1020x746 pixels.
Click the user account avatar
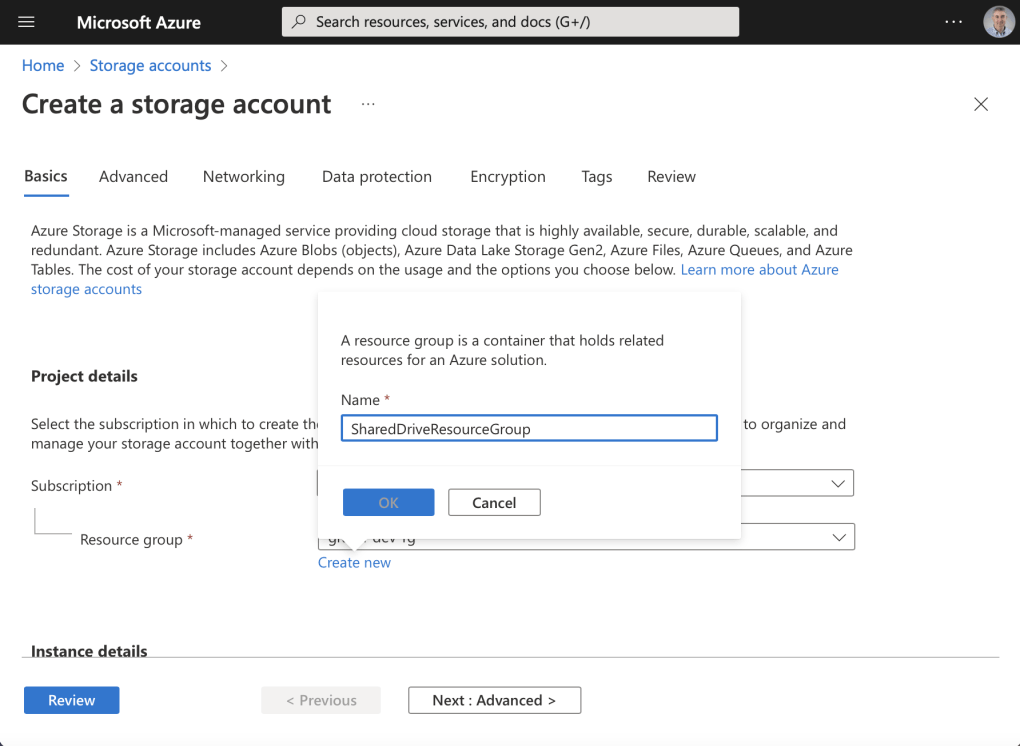pos(998,22)
